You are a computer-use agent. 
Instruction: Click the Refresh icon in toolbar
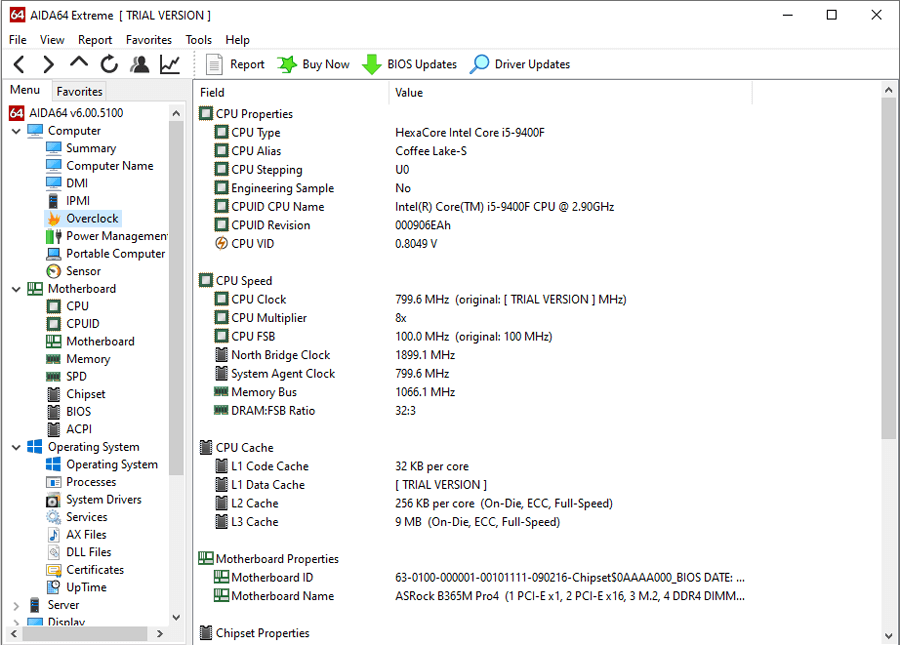pyautogui.click(x=109, y=64)
